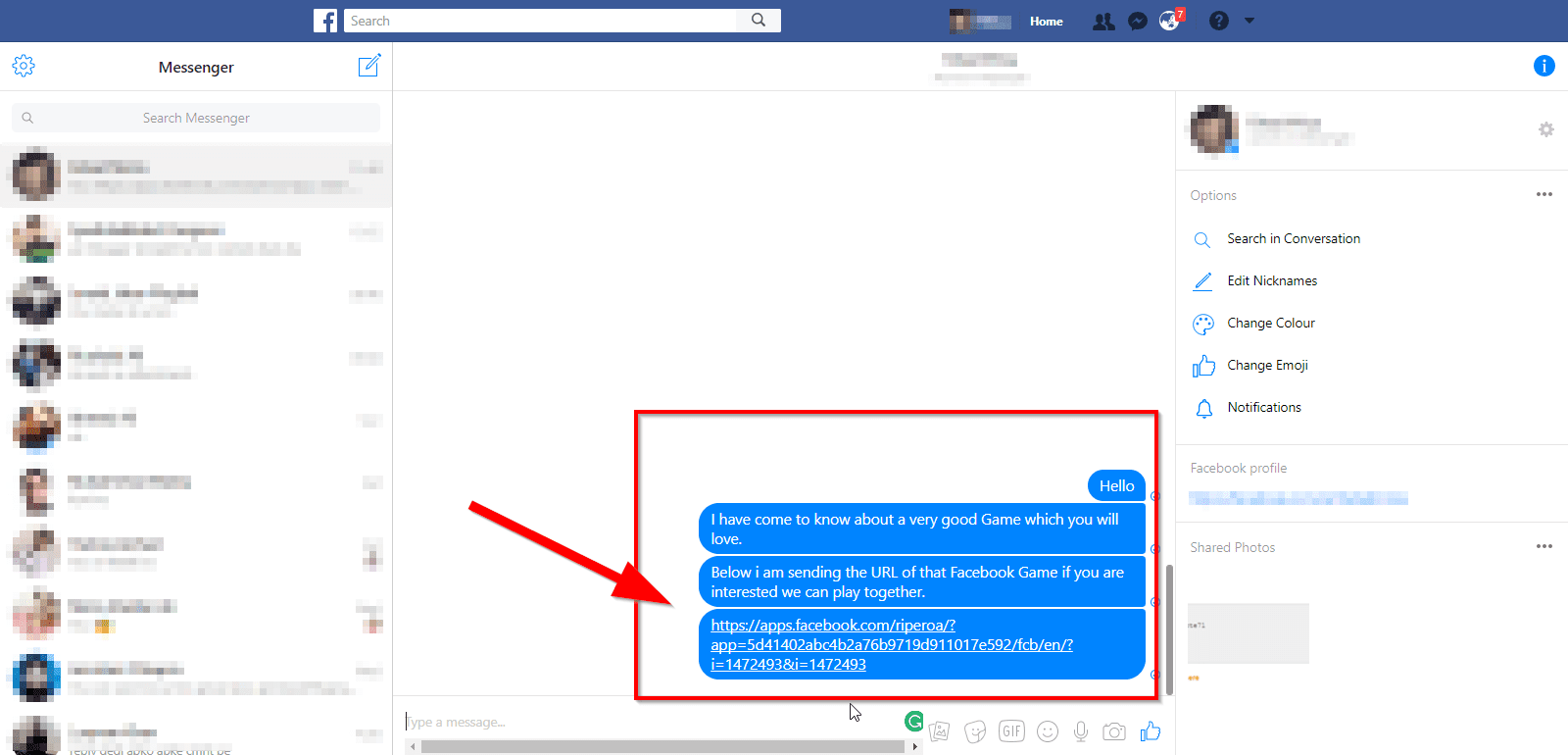Click the horizontal scrollbar left arrow
The width and height of the screenshot is (1568, 755).
coord(414,746)
